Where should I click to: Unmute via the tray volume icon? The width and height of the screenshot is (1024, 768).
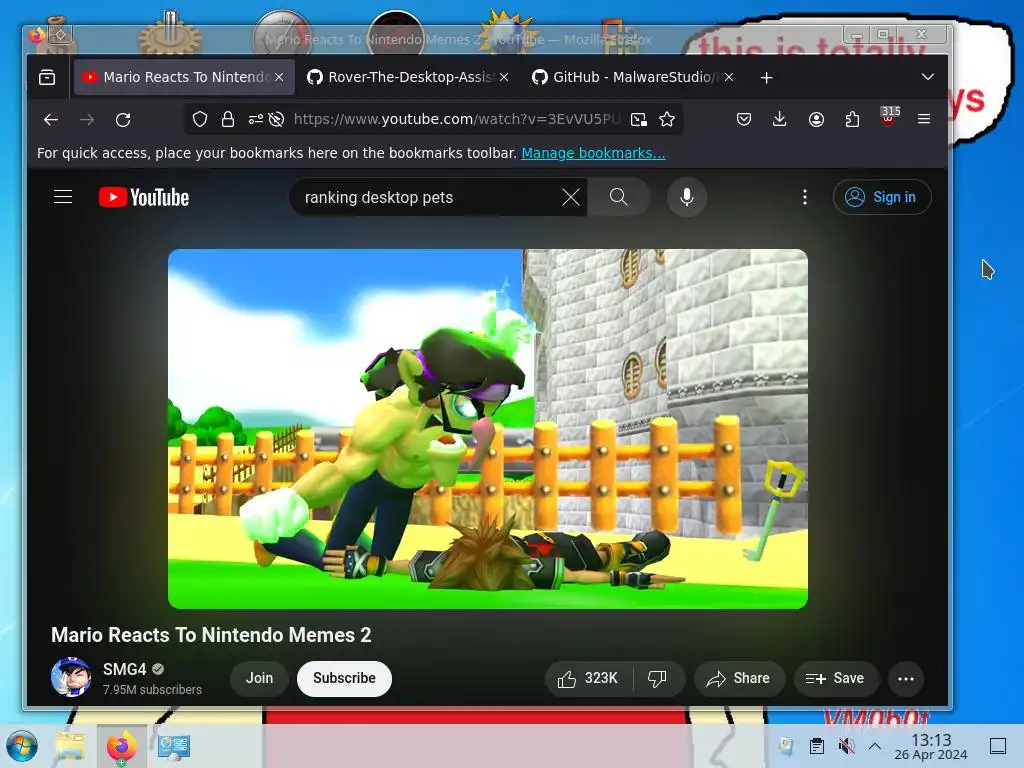[x=846, y=746]
